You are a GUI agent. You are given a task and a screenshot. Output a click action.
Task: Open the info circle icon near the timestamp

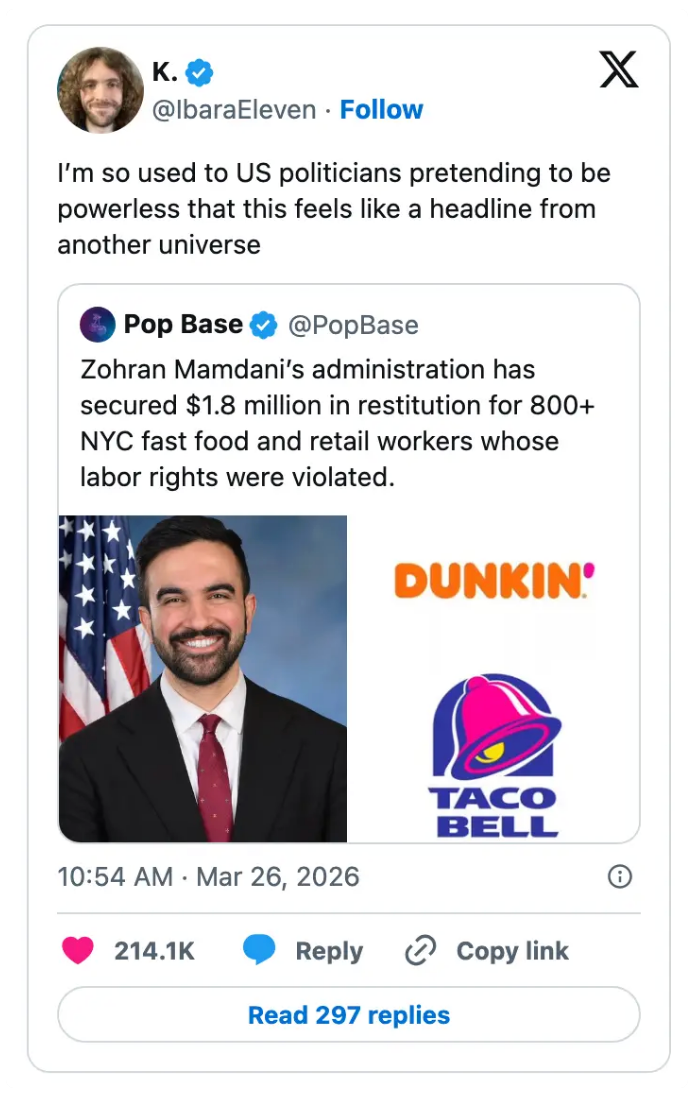(619, 875)
